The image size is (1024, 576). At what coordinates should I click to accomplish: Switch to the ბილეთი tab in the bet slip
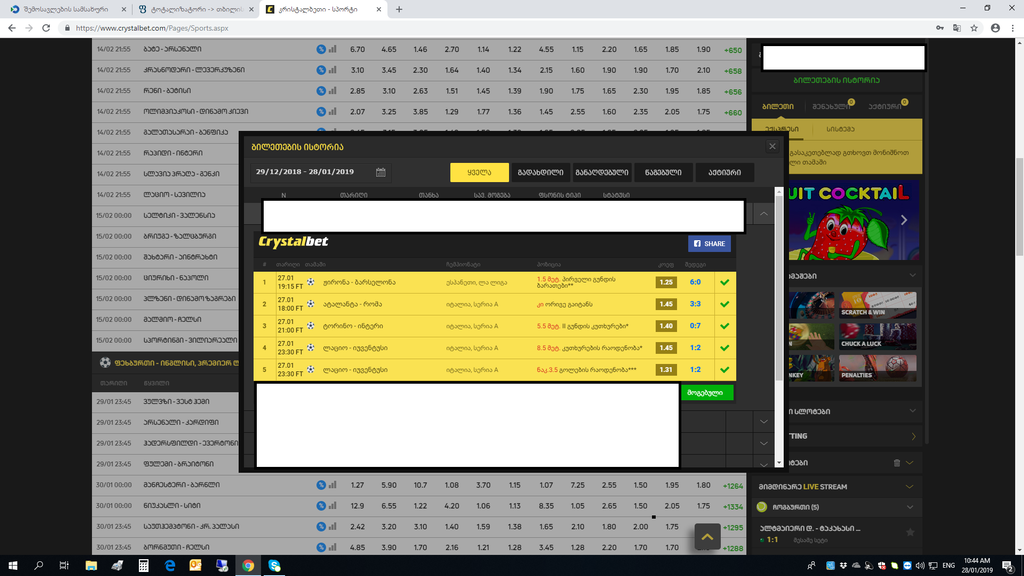tap(778, 106)
